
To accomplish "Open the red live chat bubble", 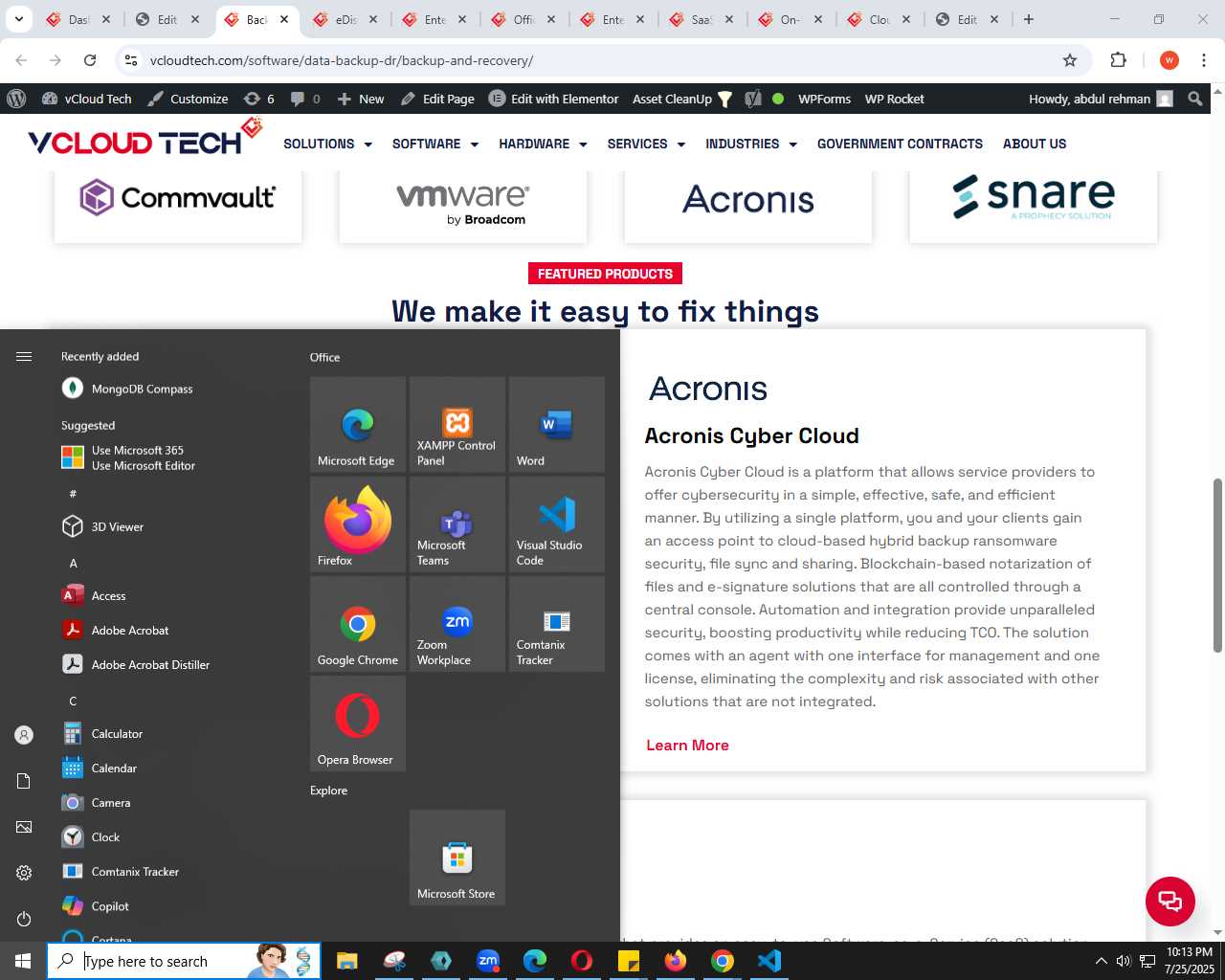I will pos(1170,901).
